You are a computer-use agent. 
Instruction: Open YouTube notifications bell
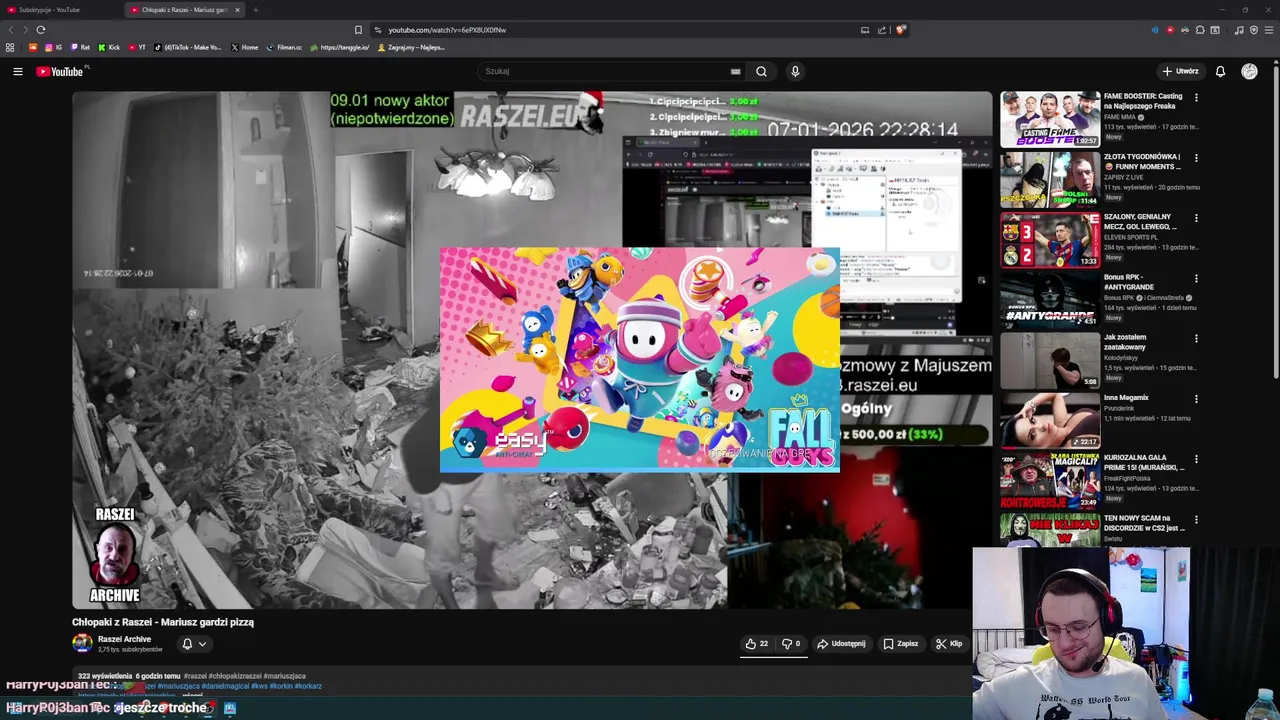coord(1220,71)
